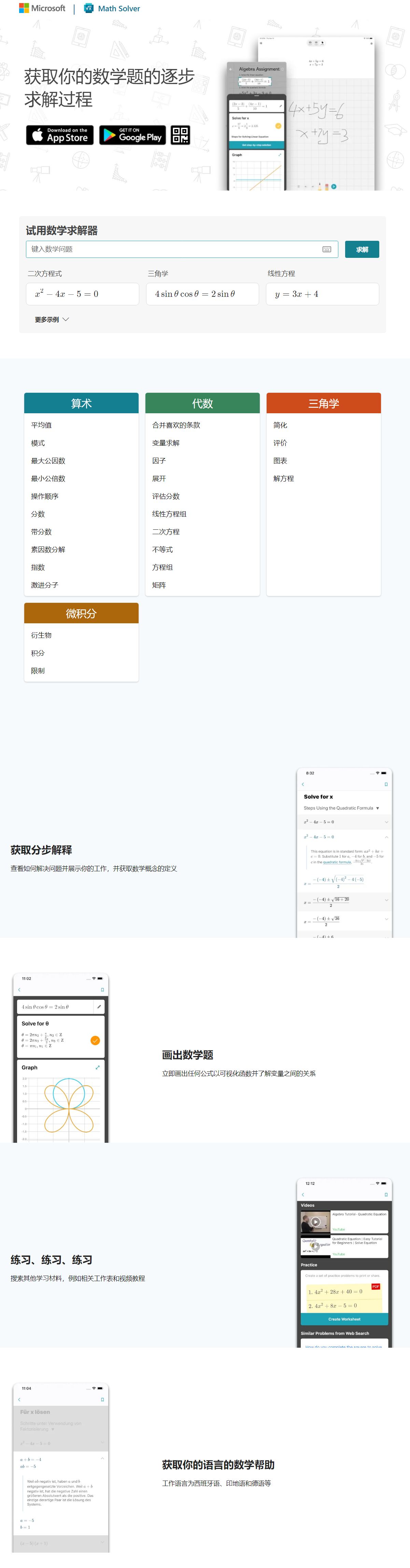The width and height of the screenshot is (410, 1568).
Task: Open the 因子 topic
Action: (159, 461)
